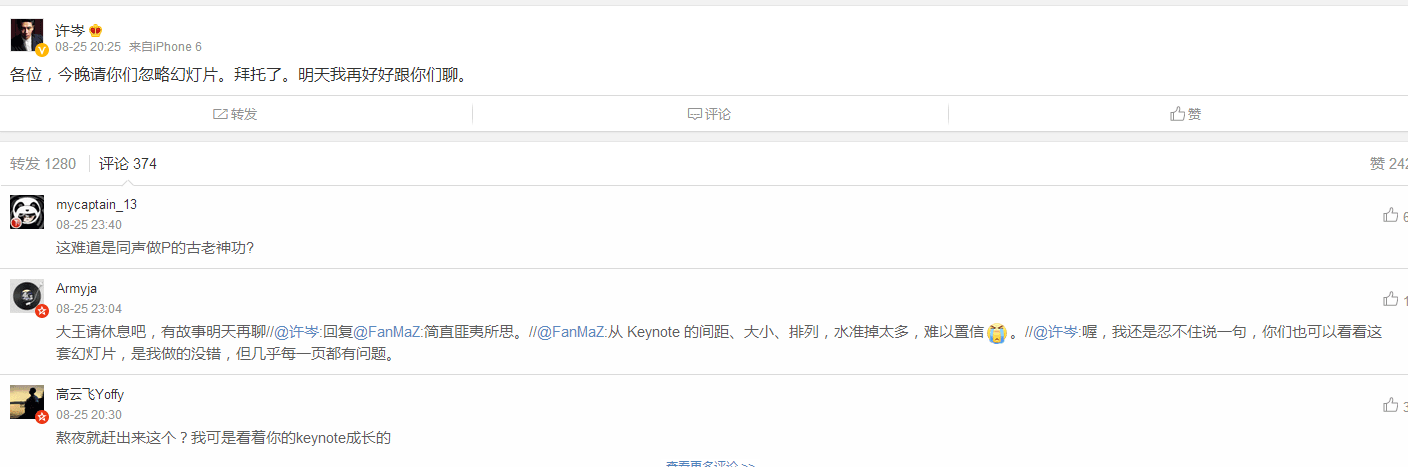This screenshot has width=1408, height=467.
Task: Click the crown membership badge next to 许岑
Action: [x=96, y=31]
